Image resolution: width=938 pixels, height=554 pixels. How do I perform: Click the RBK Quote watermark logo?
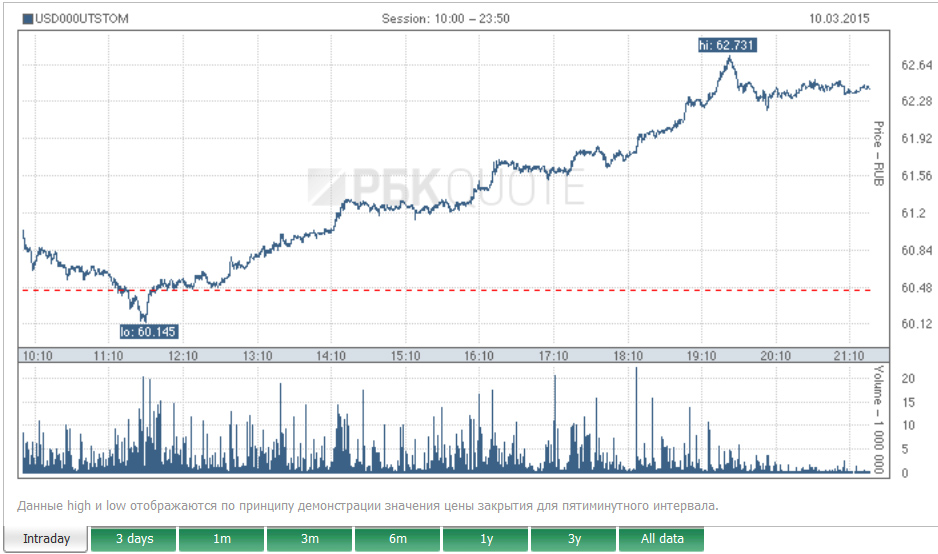point(446,185)
